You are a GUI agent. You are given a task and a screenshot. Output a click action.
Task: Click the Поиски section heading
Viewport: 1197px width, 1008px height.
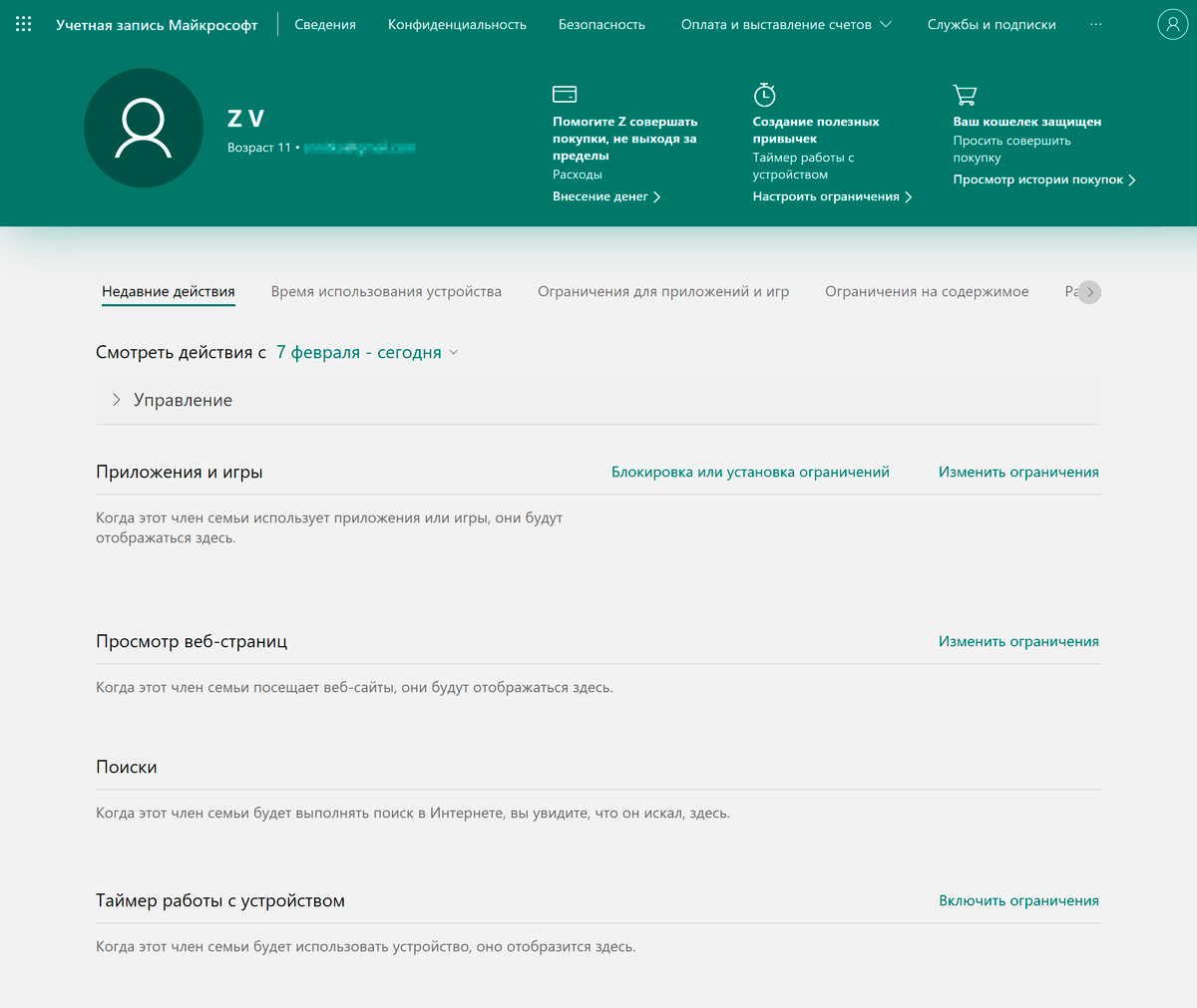pyautogui.click(x=127, y=767)
